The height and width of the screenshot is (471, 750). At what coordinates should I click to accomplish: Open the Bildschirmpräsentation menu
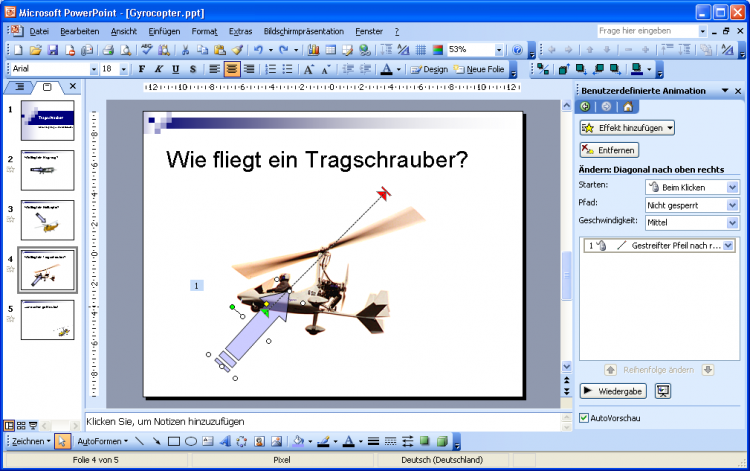pos(303,32)
